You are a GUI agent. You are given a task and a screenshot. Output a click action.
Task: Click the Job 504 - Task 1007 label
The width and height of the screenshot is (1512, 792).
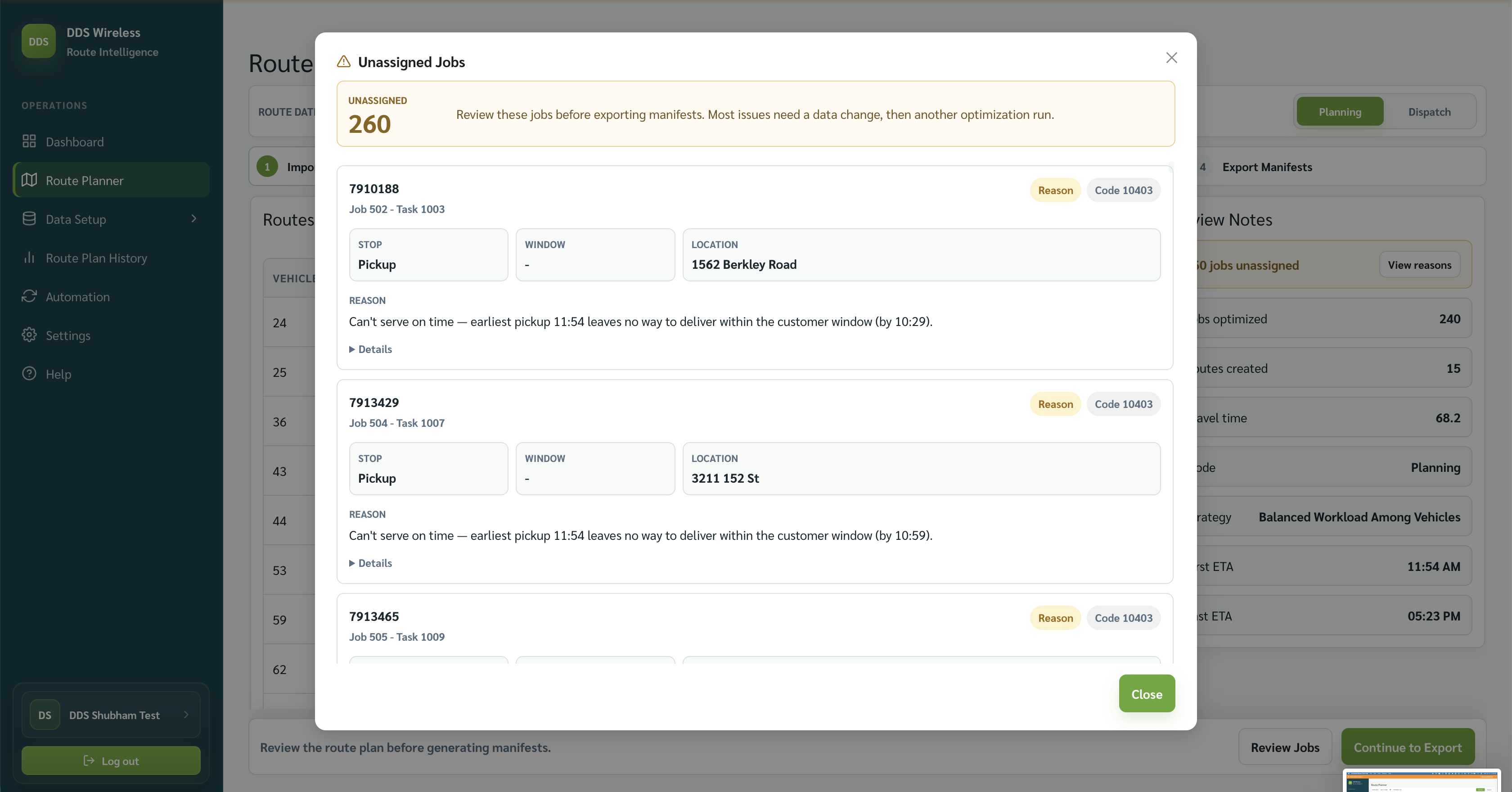tap(397, 423)
